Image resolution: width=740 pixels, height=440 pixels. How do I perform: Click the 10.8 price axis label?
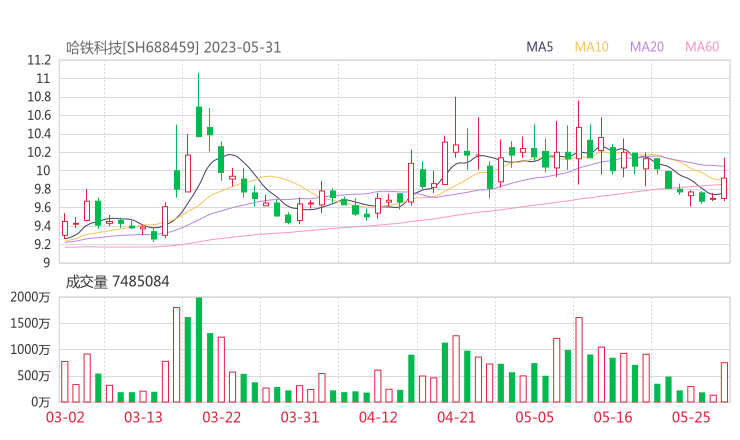click(39, 97)
